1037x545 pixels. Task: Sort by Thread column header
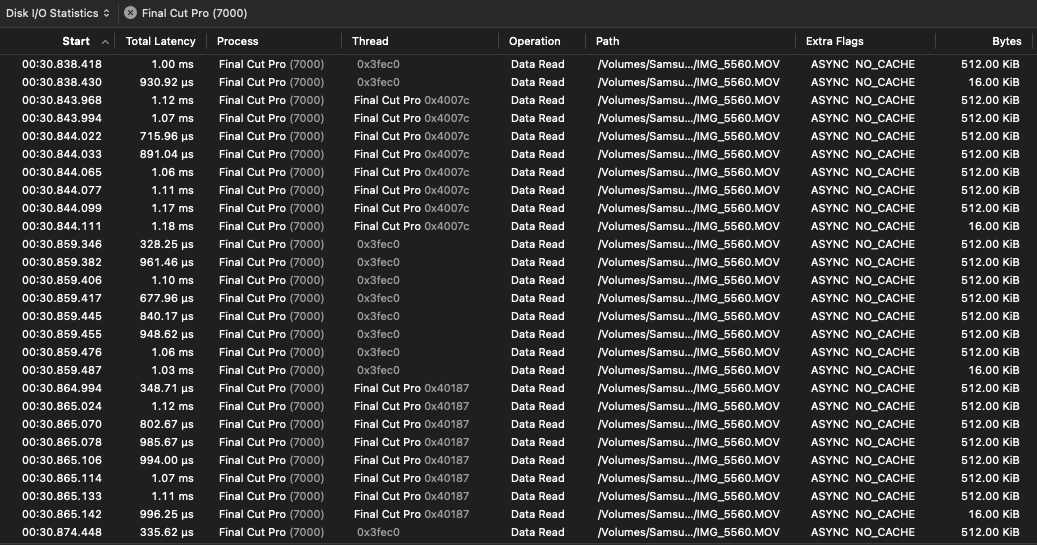coord(370,41)
